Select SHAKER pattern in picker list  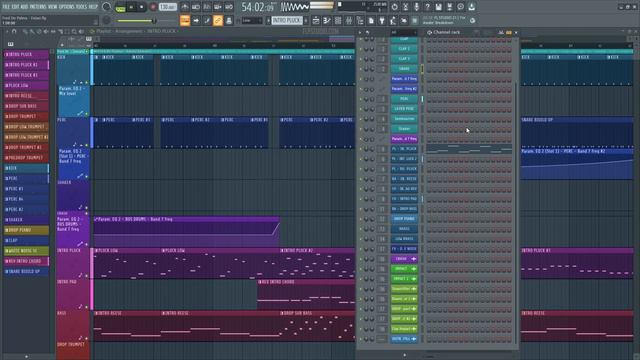point(26,220)
